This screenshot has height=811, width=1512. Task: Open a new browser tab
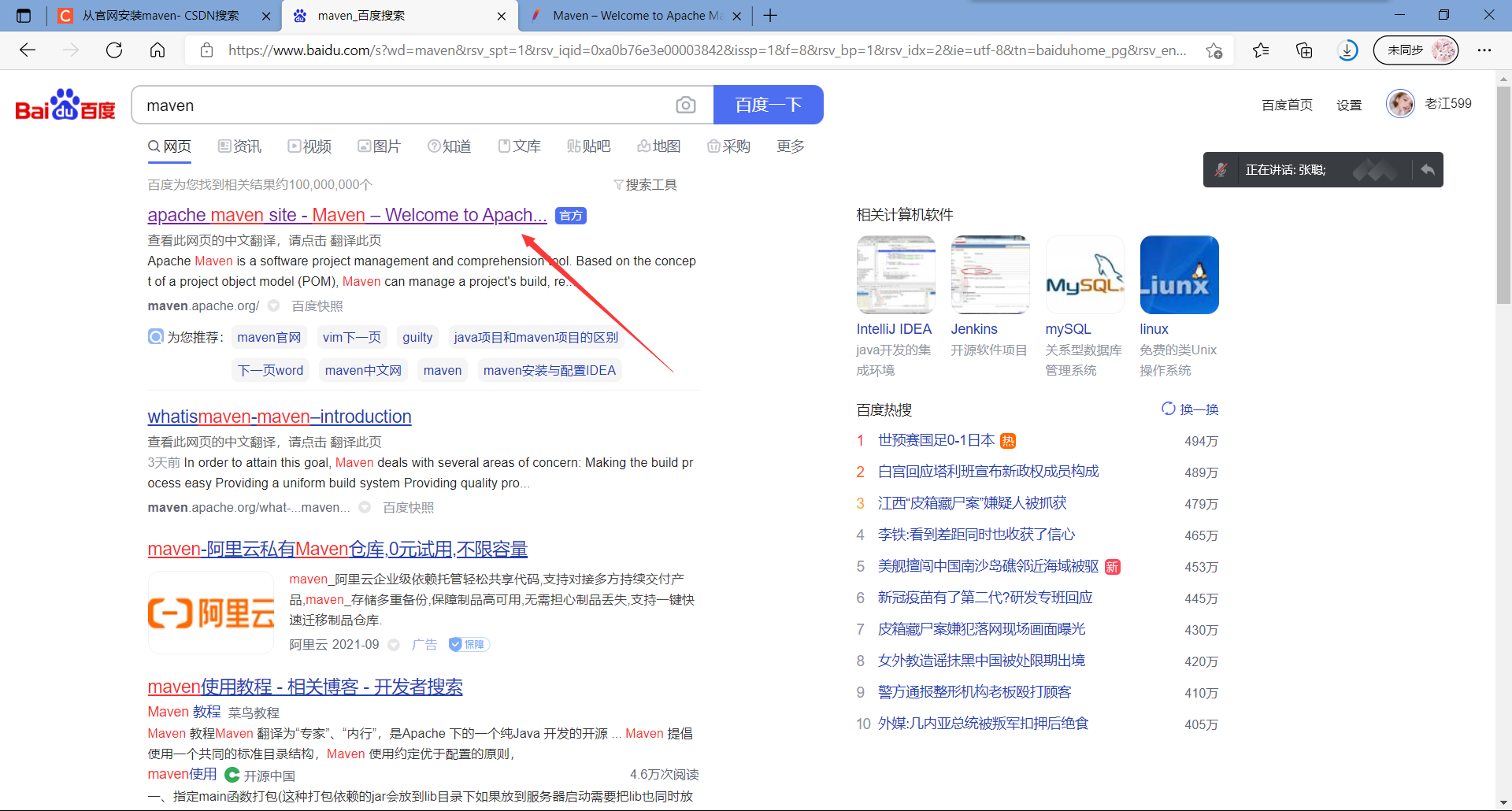click(x=770, y=16)
